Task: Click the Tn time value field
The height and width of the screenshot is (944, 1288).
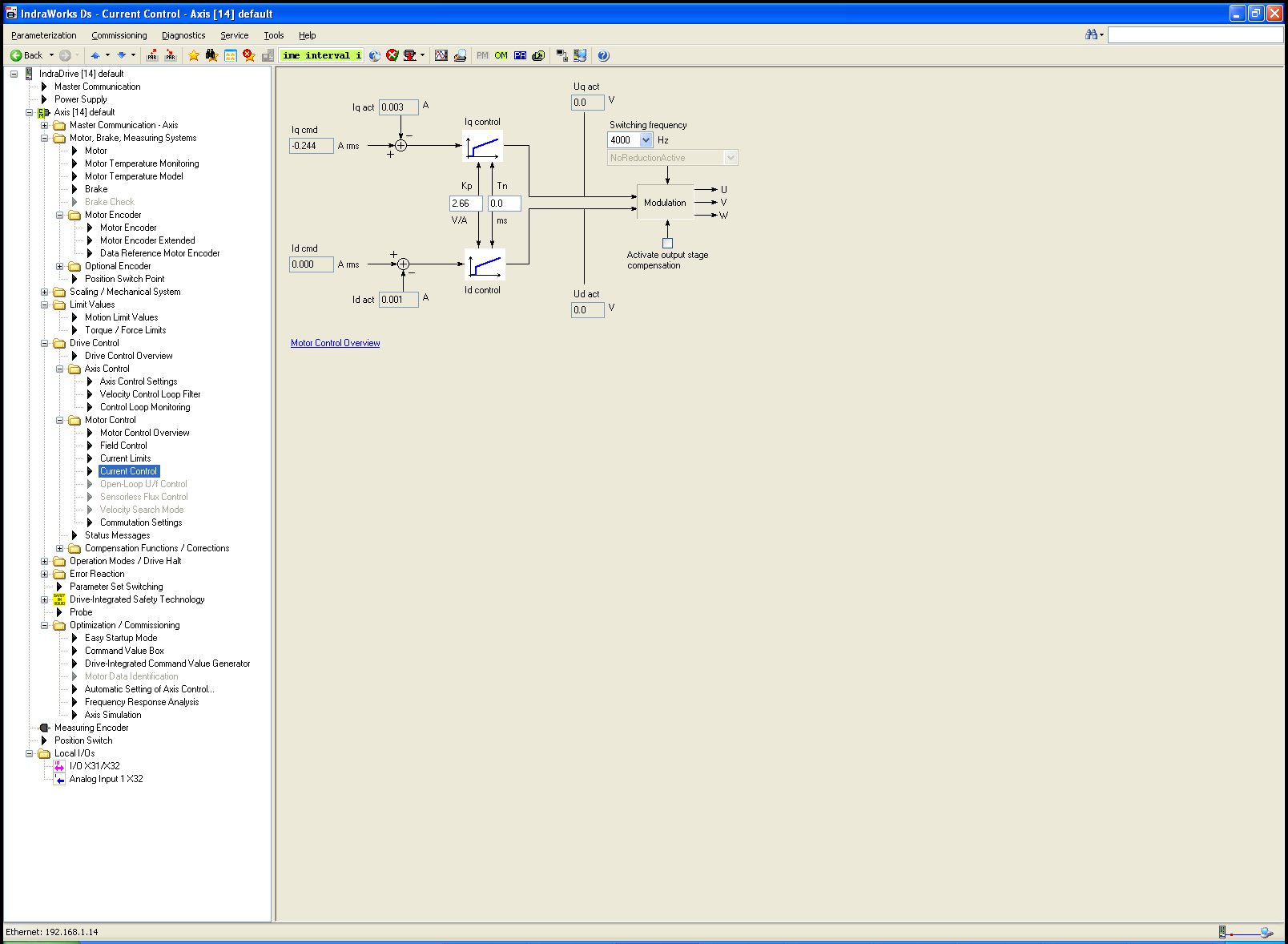Action: (x=504, y=204)
